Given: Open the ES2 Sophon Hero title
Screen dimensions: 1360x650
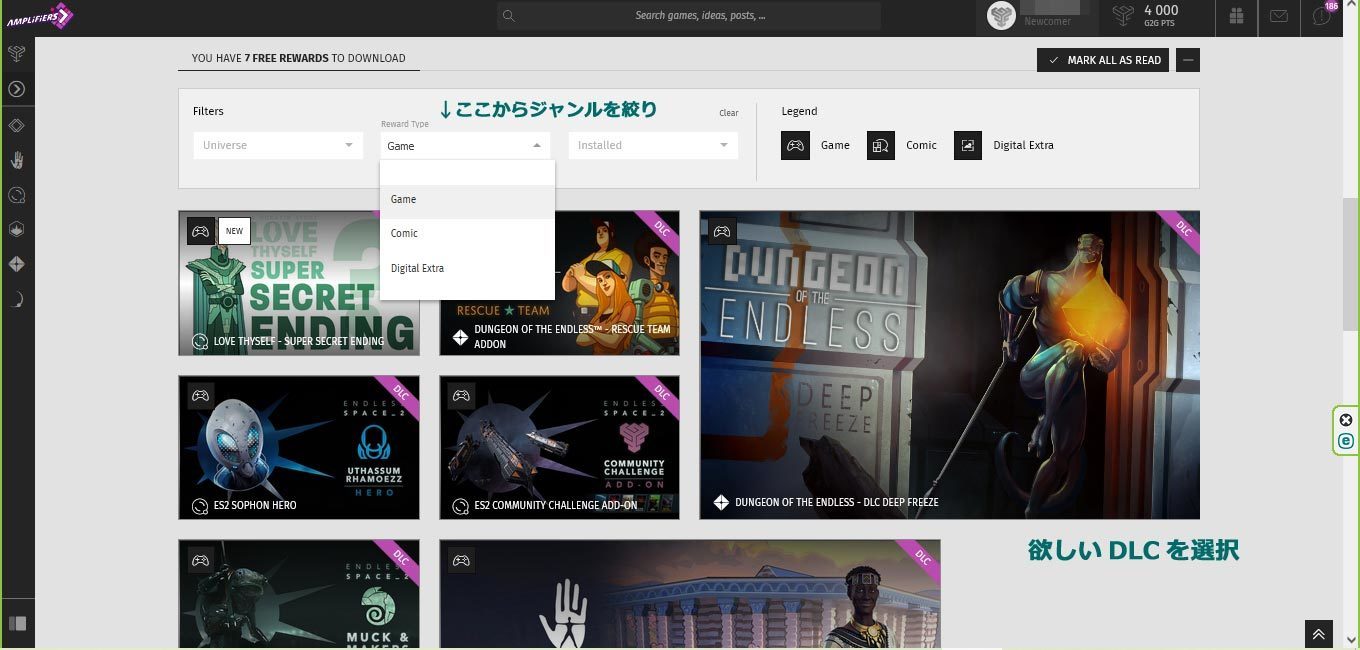Looking at the screenshot, I should coord(255,505).
